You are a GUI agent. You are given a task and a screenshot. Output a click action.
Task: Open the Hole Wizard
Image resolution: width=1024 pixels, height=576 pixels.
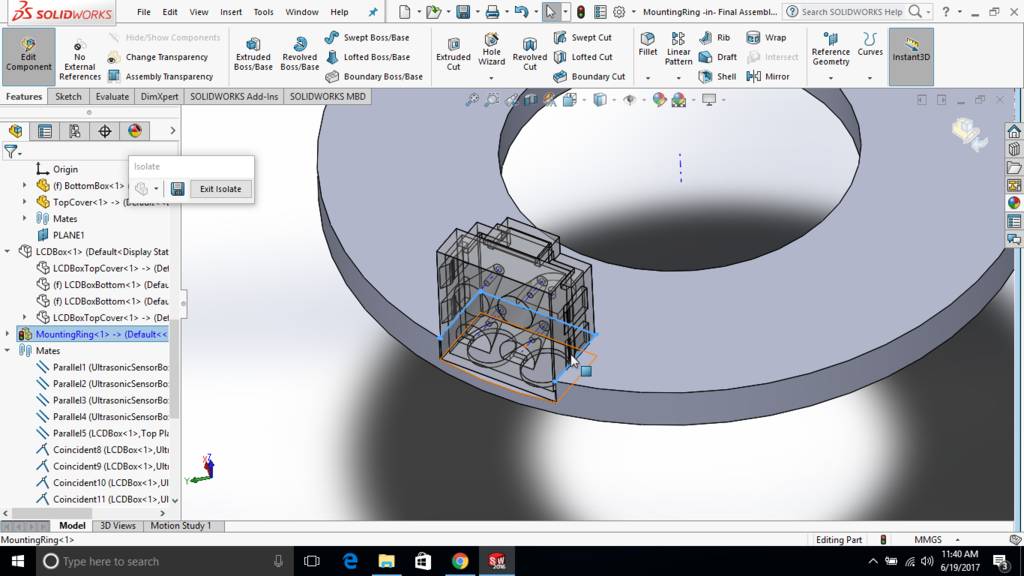click(x=491, y=50)
